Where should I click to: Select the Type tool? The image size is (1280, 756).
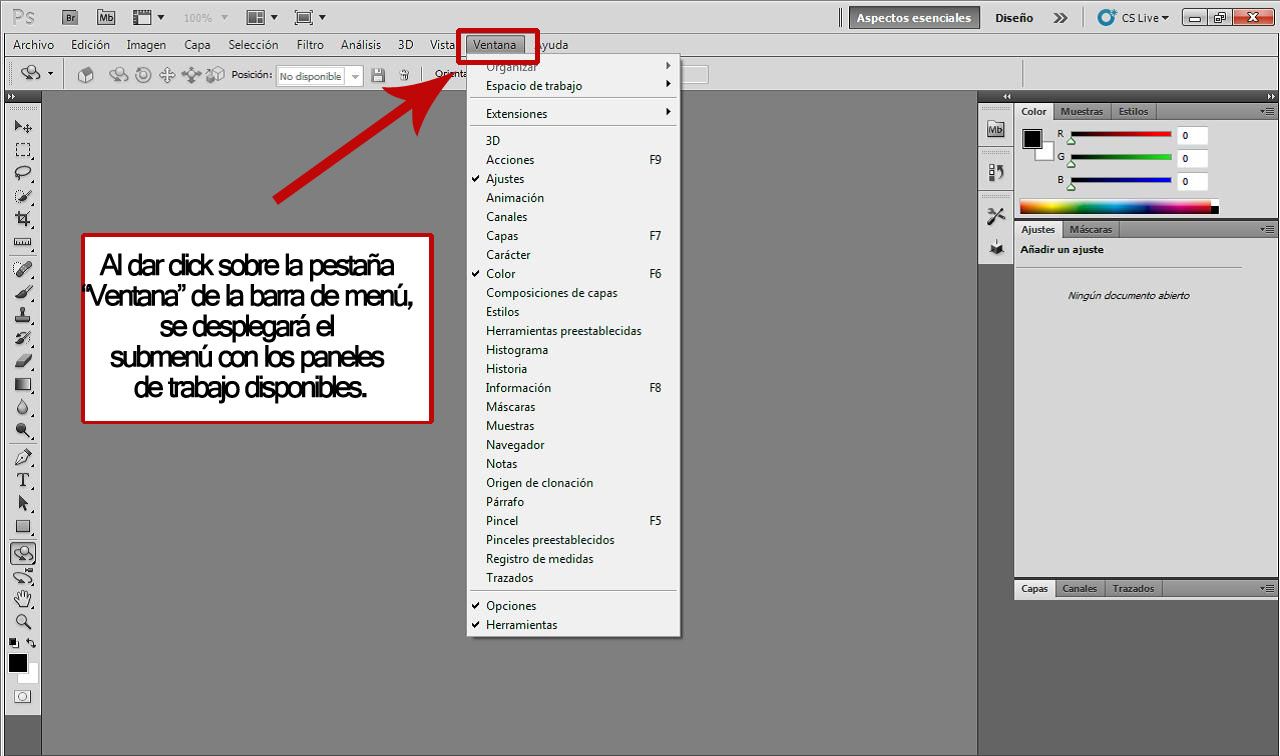[x=22, y=478]
